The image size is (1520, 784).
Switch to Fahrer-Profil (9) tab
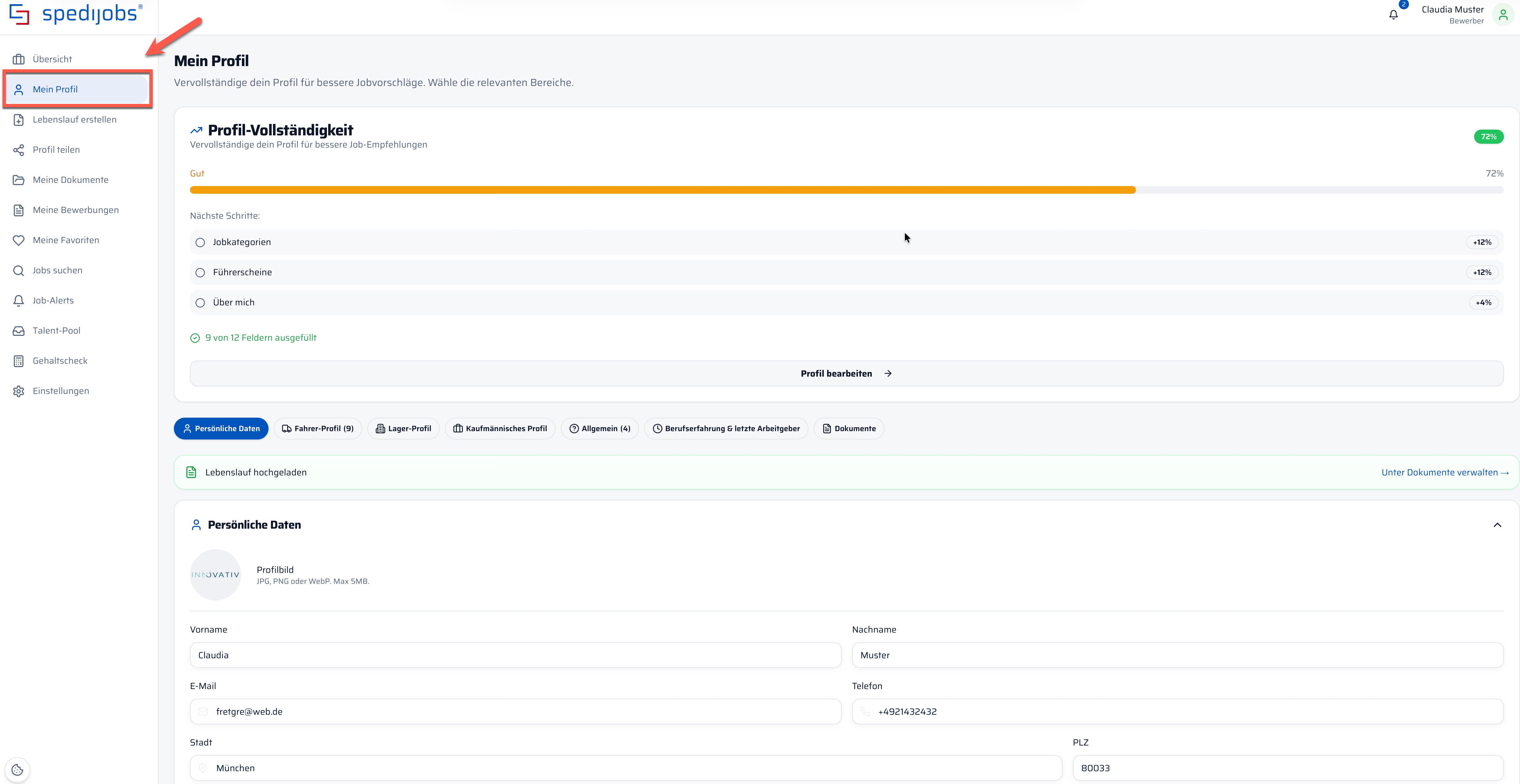pos(318,428)
